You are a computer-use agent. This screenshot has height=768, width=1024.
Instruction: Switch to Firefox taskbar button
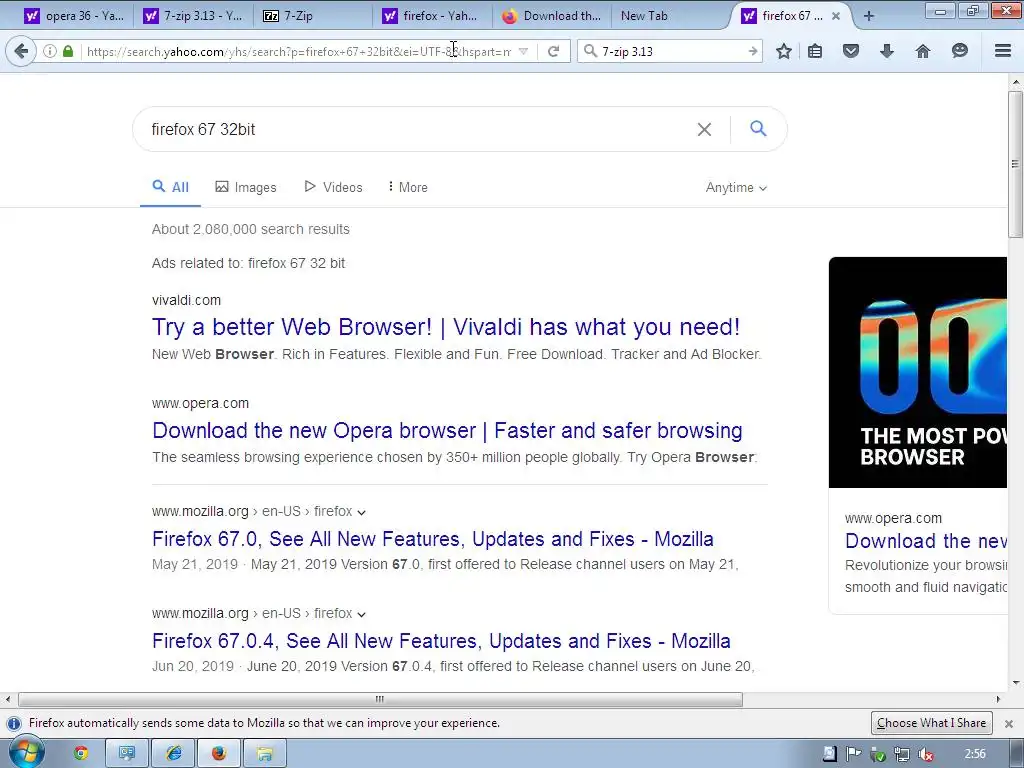click(219, 754)
